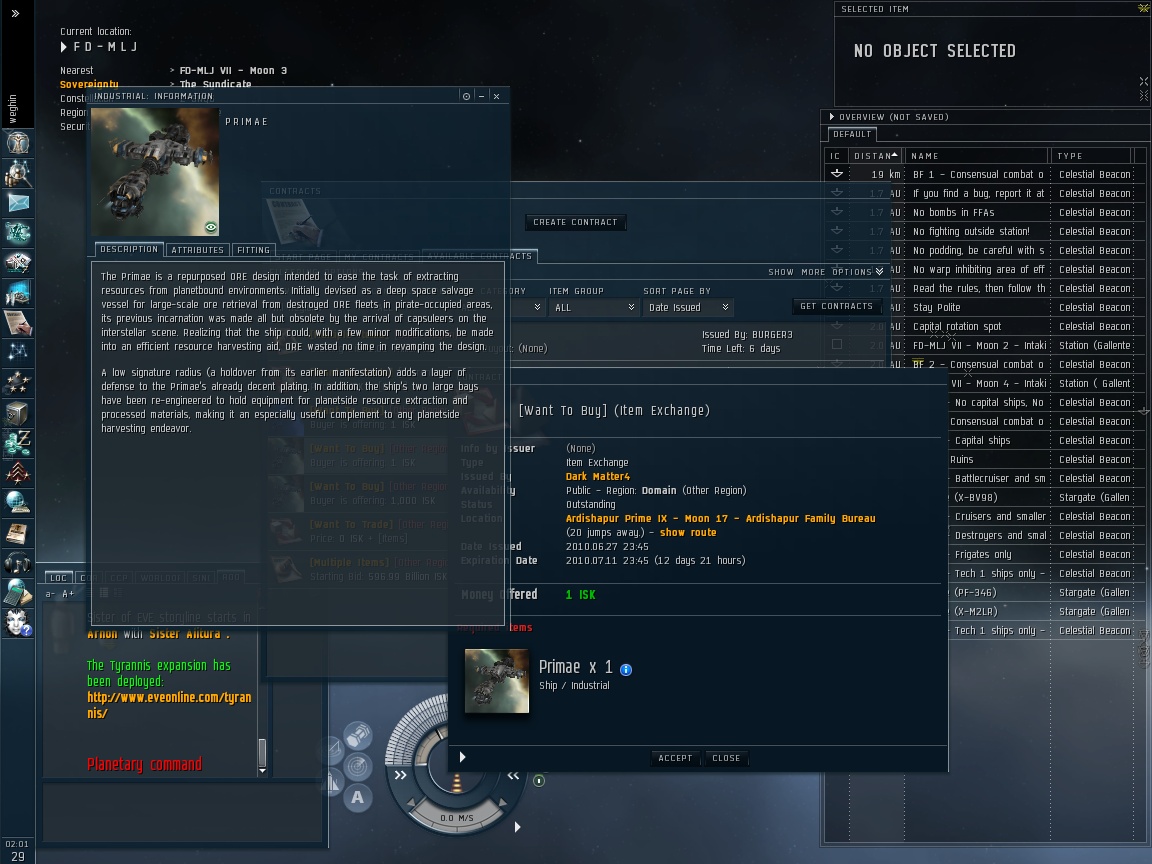Viewport: 1152px width, 864px height.
Task: Open the cargo hold HUD icon
Action: (x=358, y=735)
